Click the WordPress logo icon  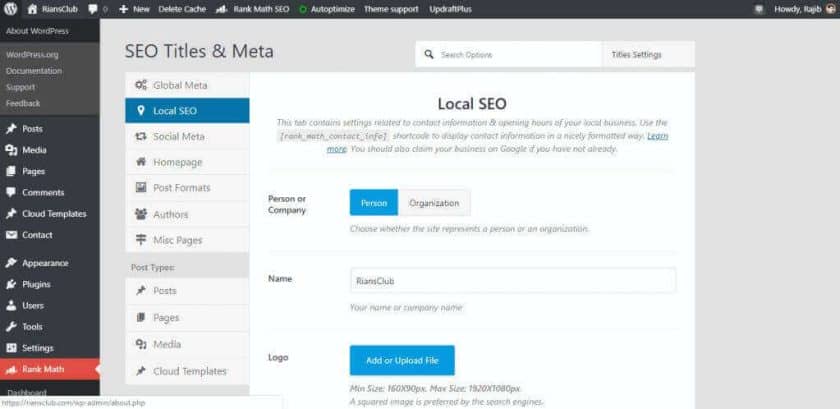[11, 9]
